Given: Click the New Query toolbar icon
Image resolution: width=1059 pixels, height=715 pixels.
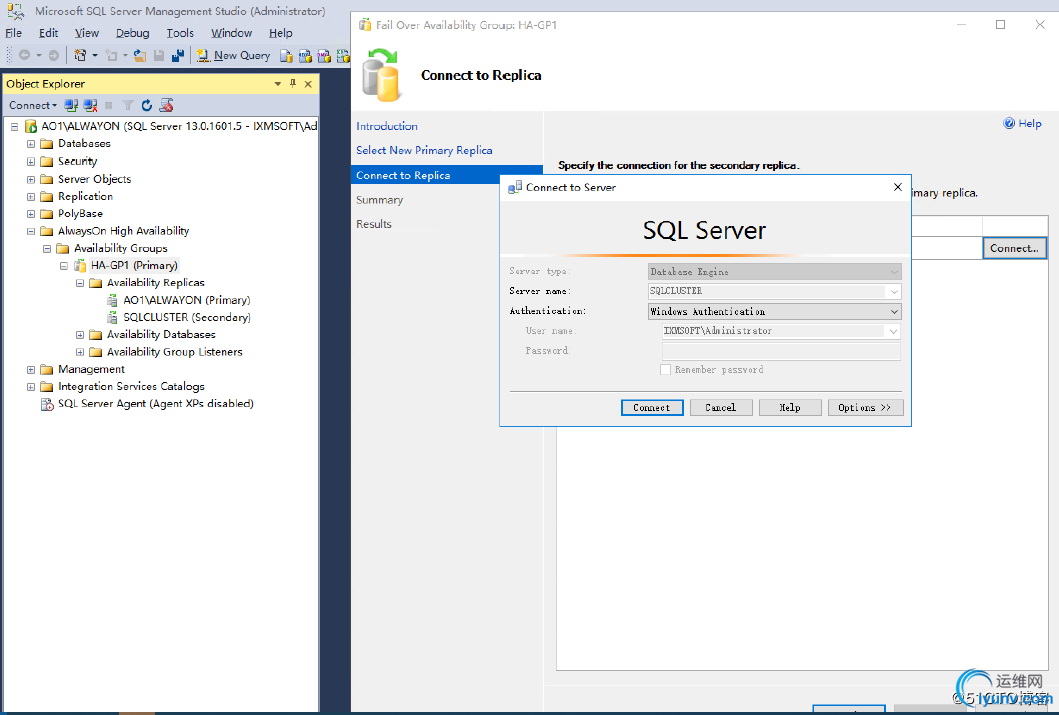Looking at the screenshot, I should tap(234, 56).
